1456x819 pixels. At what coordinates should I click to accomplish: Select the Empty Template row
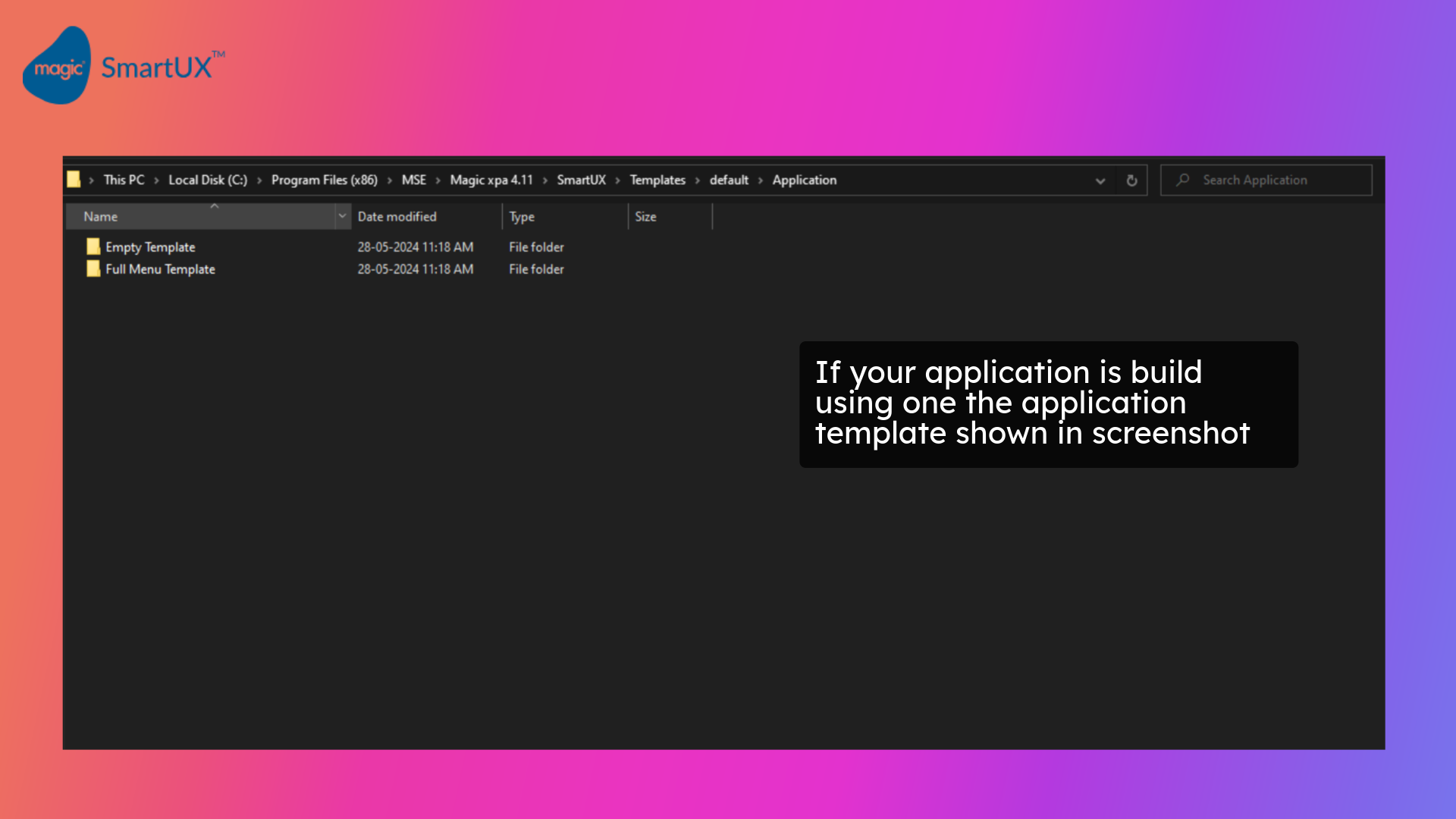[x=149, y=246]
